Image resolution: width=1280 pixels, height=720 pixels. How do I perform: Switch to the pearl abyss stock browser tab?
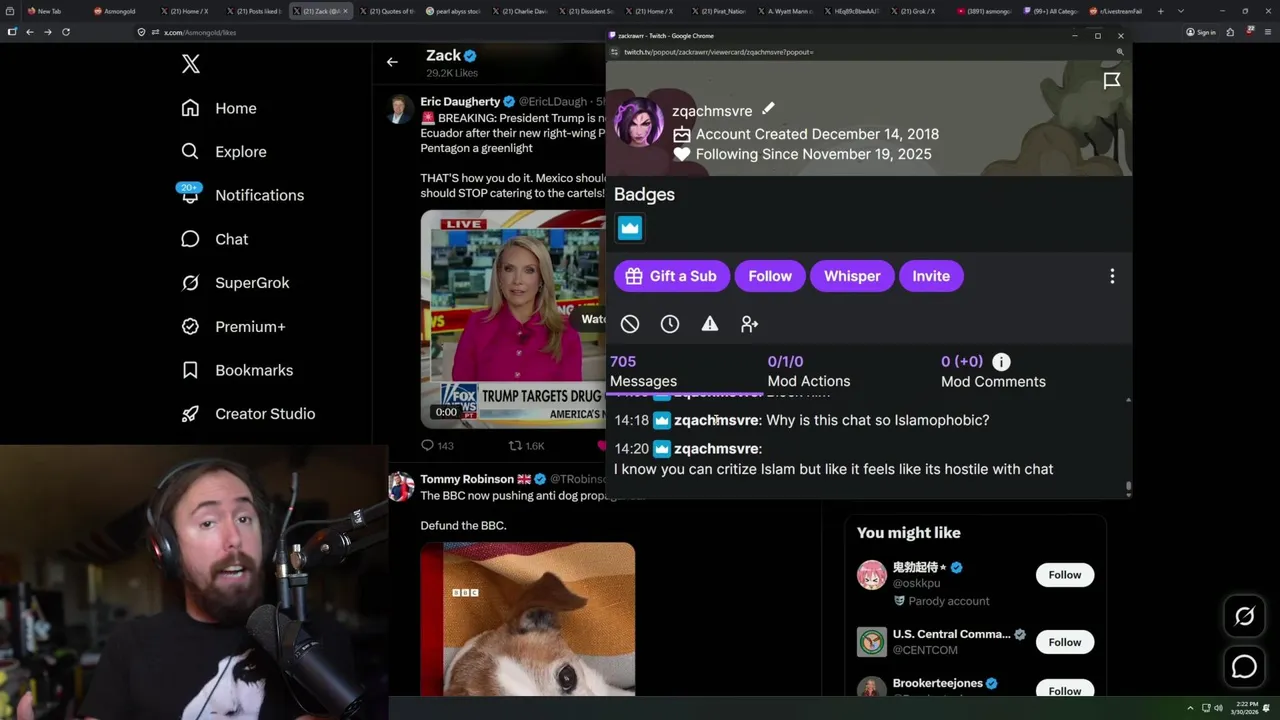452,11
